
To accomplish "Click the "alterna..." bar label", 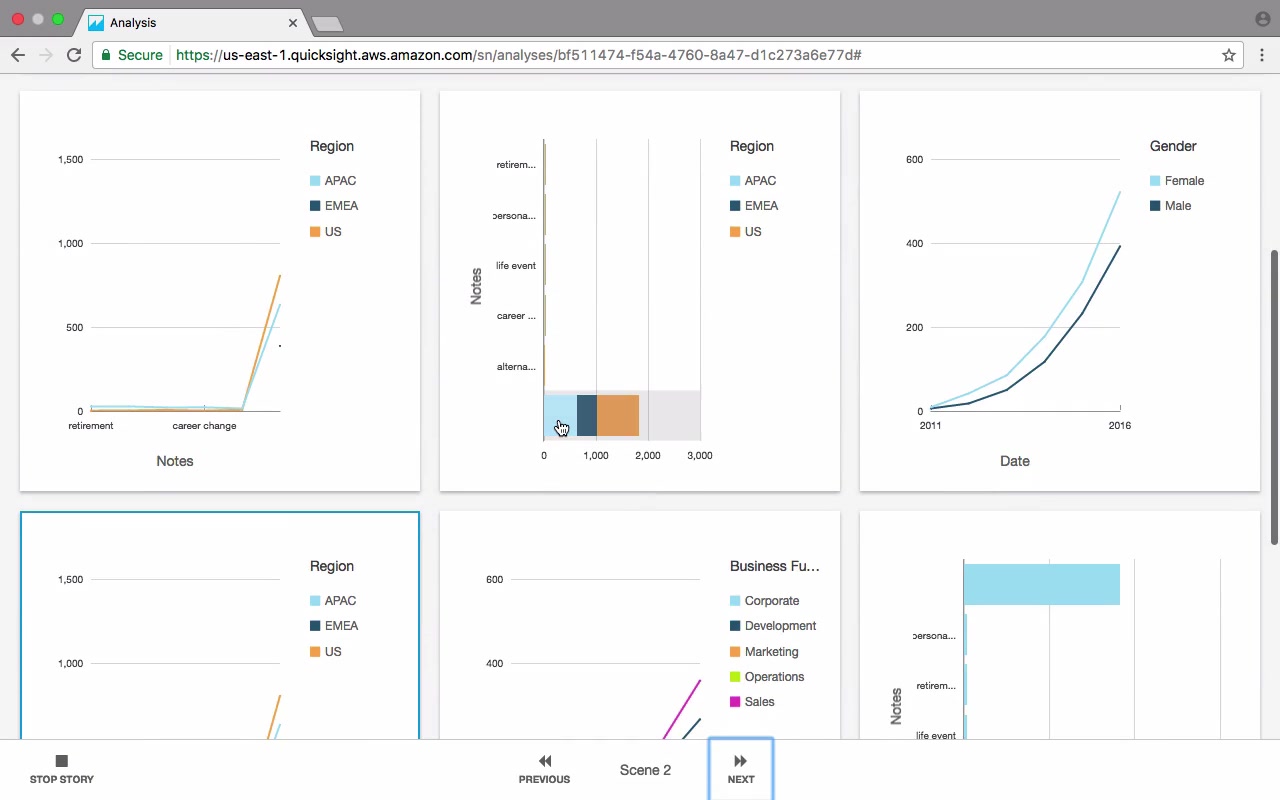I will (516, 367).
